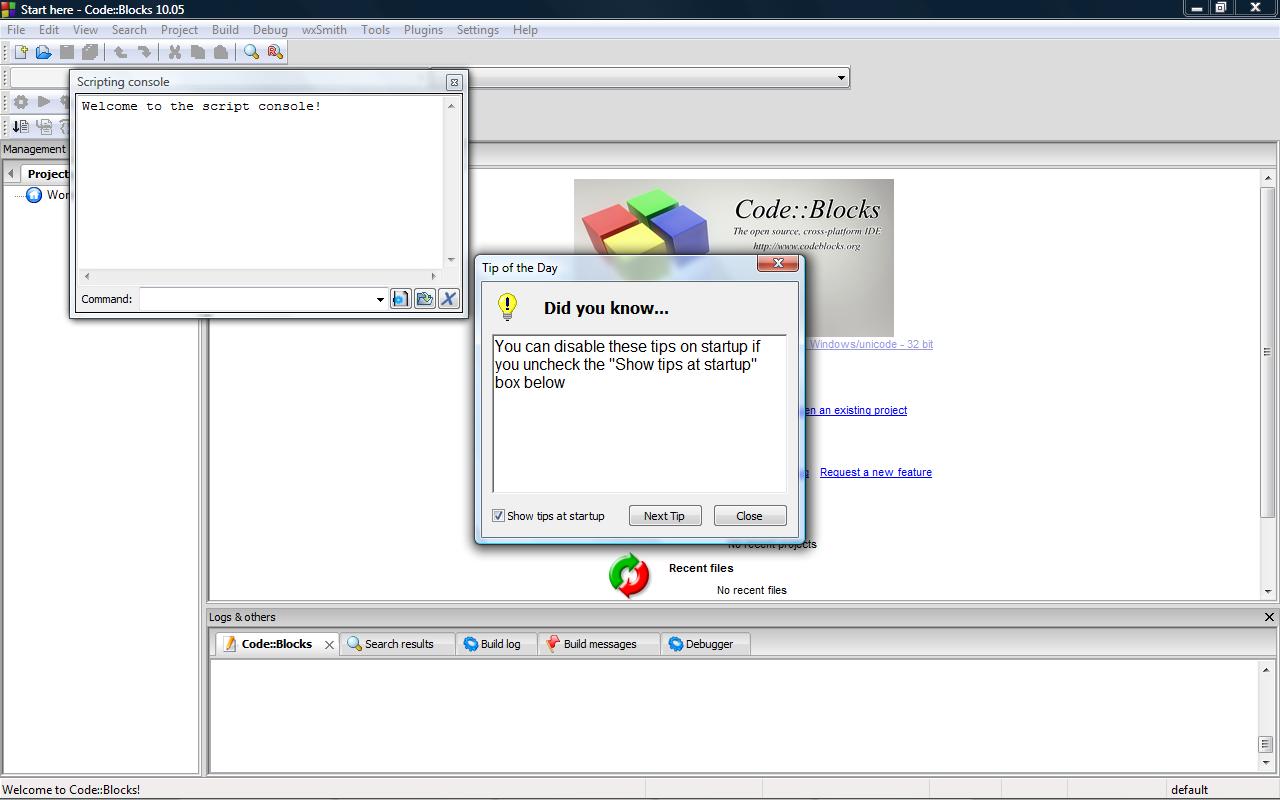Click the Find magnifier icon

pyautogui.click(x=252, y=52)
